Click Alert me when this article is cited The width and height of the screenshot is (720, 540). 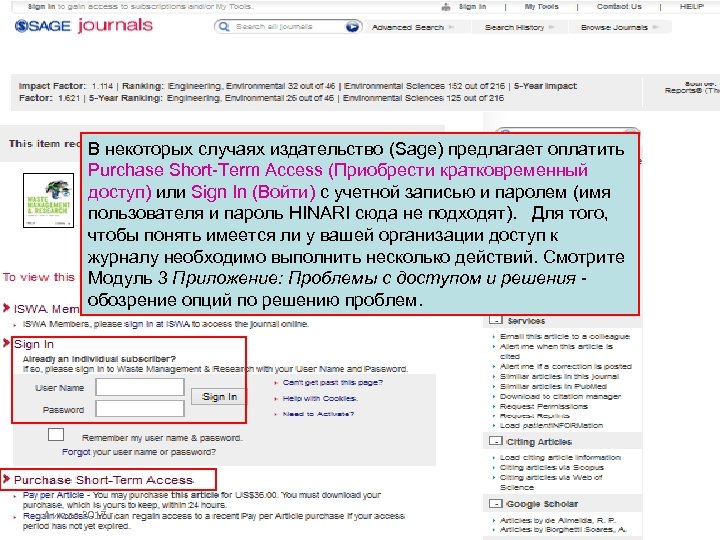coord(557,351)
